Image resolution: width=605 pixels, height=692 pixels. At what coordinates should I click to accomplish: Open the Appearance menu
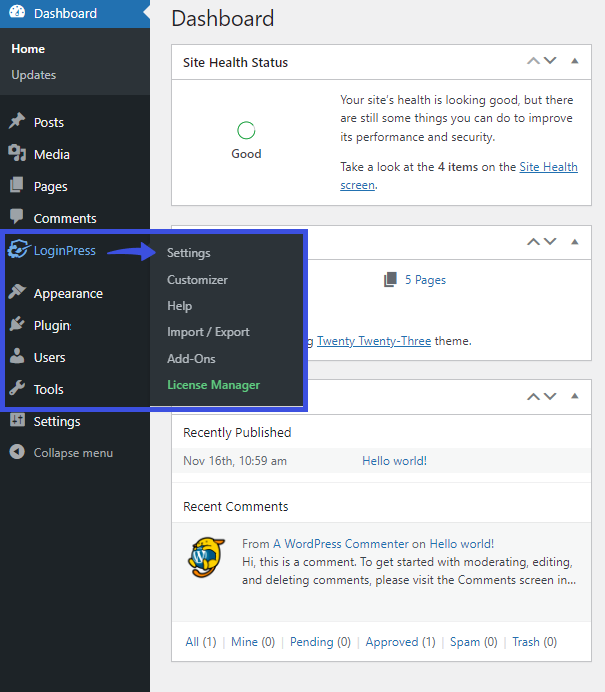68,293
